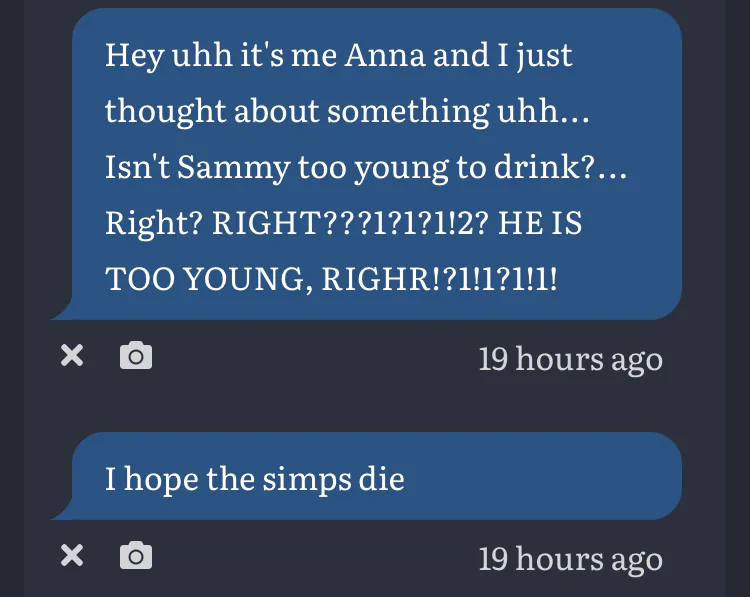The height and width of the screenshot is (597, 750).
Task: Delete the "I hope the simps die" message
Action: click(71, 556)
